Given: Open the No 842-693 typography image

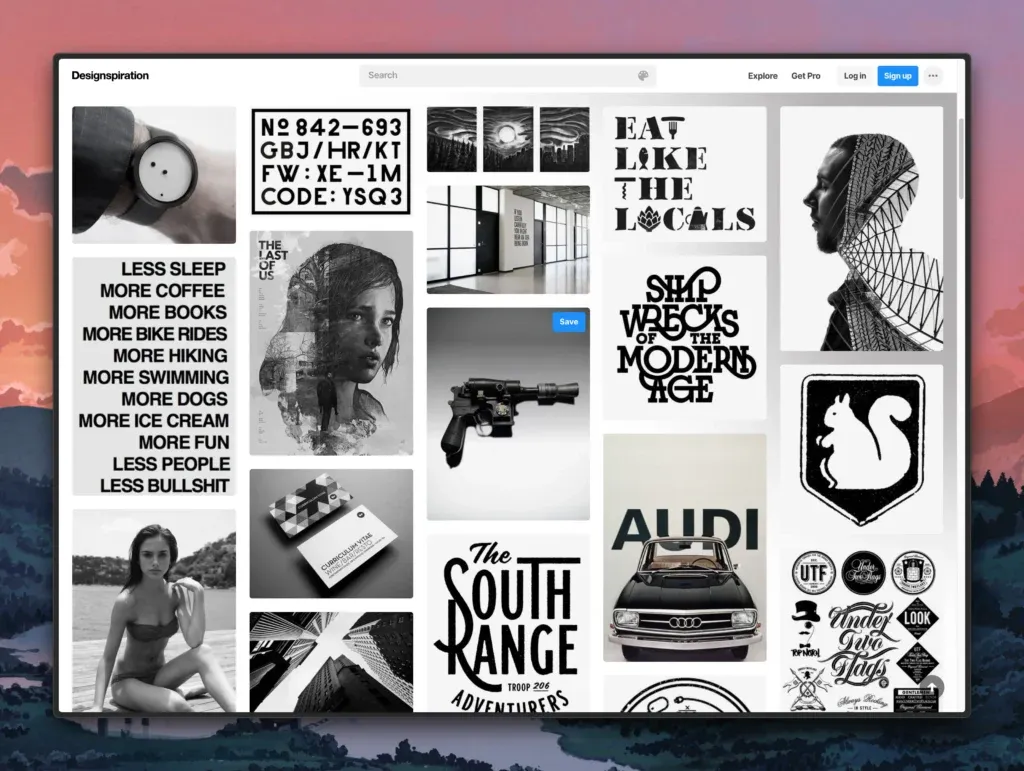Looking at the screenshot, I should click(x=331, y=162).
